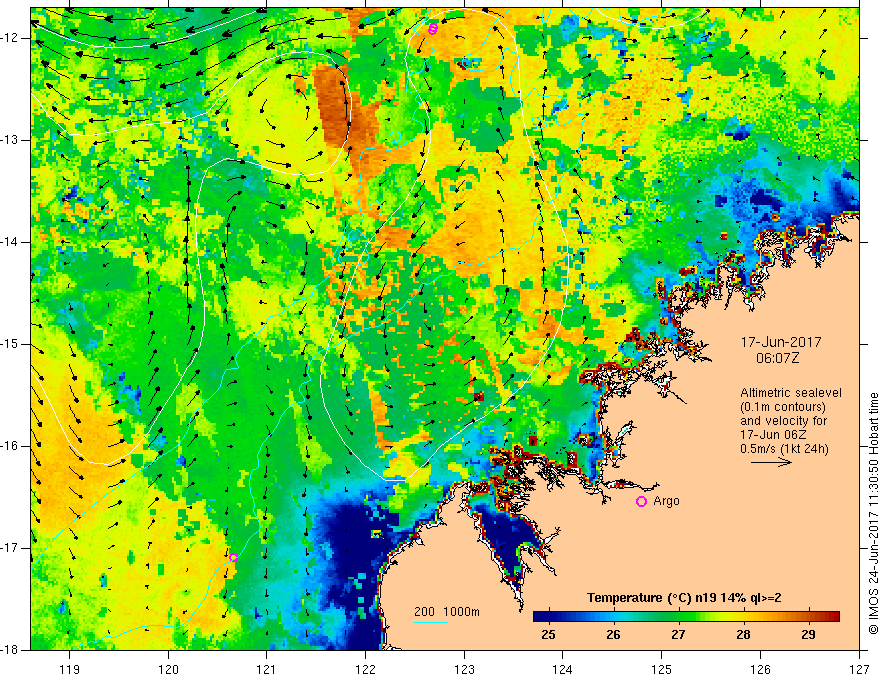
Task: Click longitude axis label "119"
Action: click(70, 669)
